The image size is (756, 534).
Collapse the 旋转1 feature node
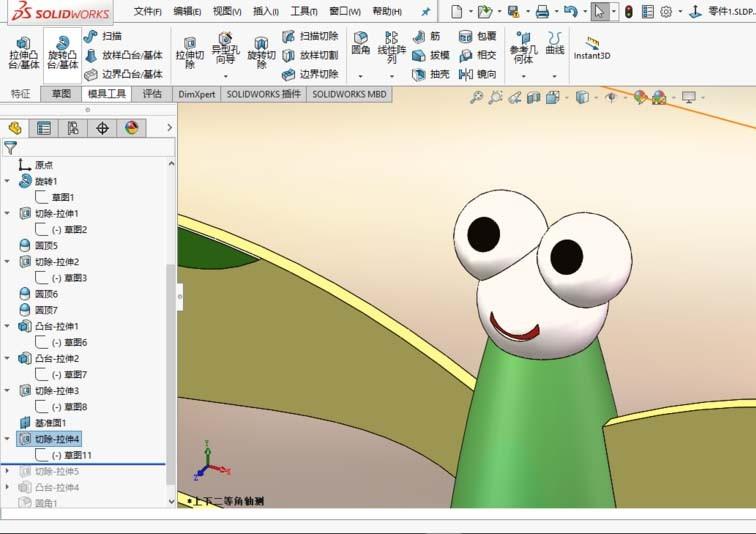[x=7, y=181]
